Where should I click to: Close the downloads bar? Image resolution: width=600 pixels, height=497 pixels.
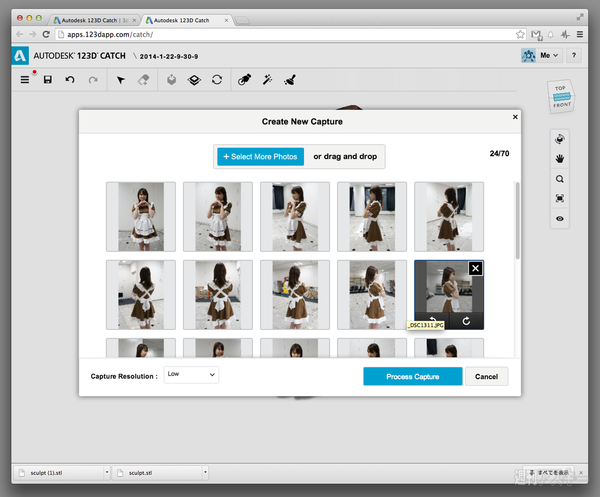(x=581, y=473)
